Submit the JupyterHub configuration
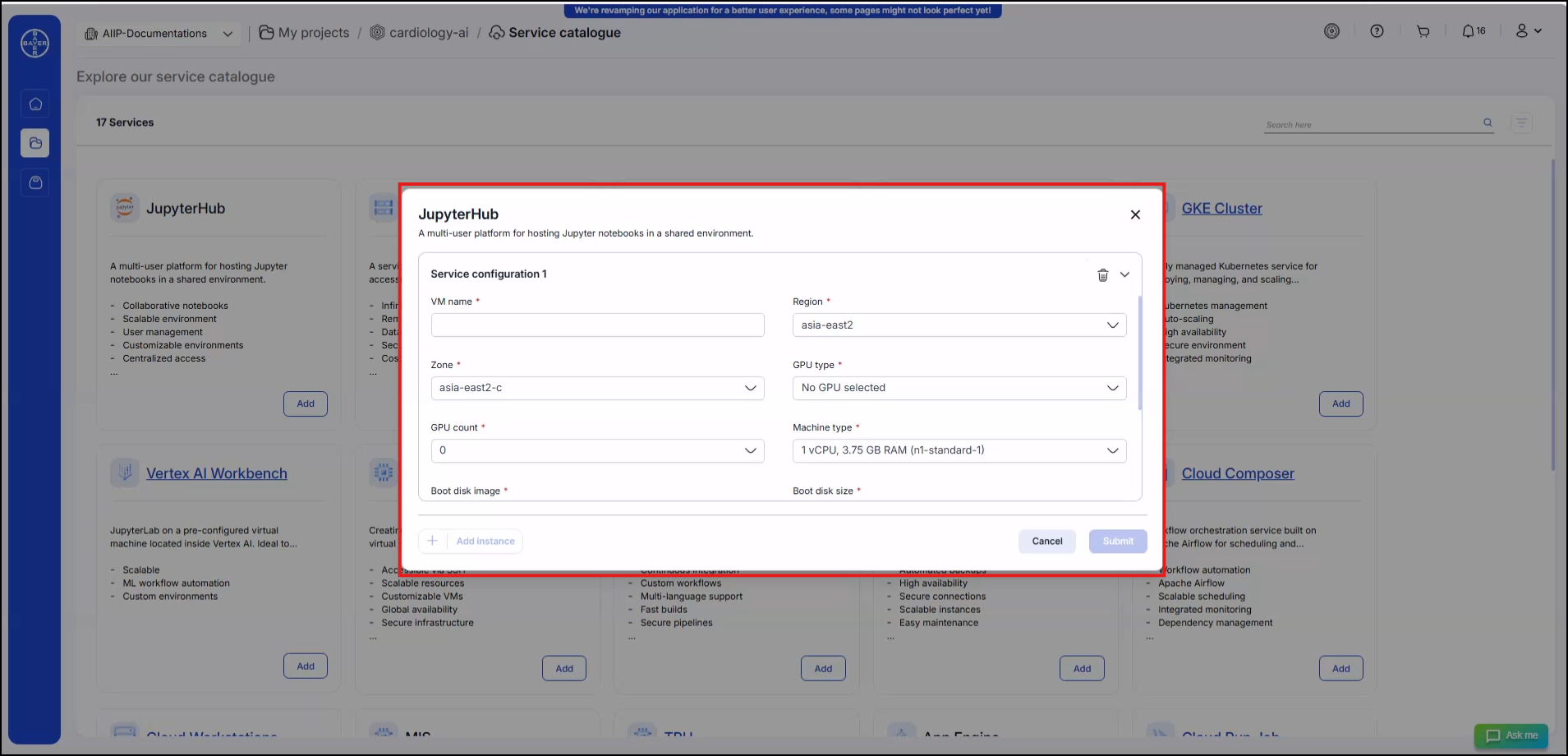 coord(1118,541)
